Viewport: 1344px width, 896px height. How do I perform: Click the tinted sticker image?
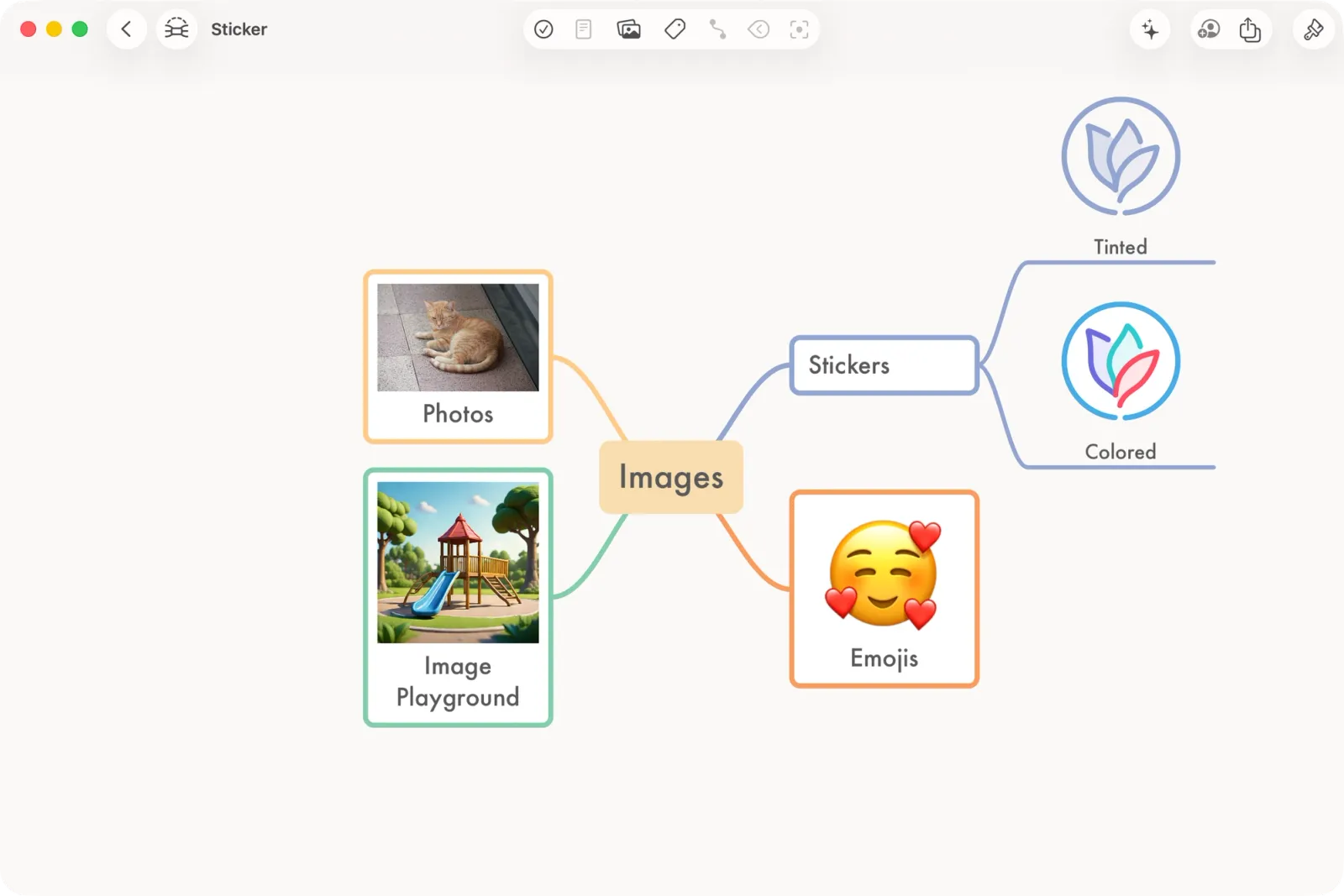(x=1121, y=156)
